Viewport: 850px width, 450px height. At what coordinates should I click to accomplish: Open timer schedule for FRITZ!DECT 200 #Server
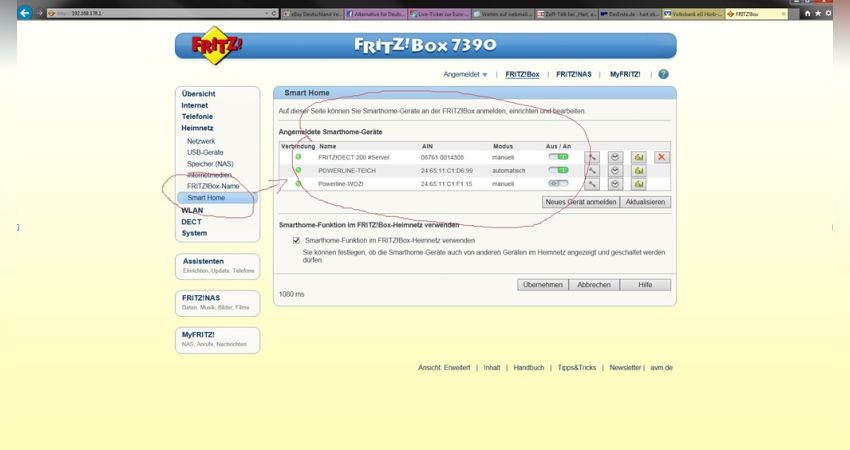[x=615, y=157]
